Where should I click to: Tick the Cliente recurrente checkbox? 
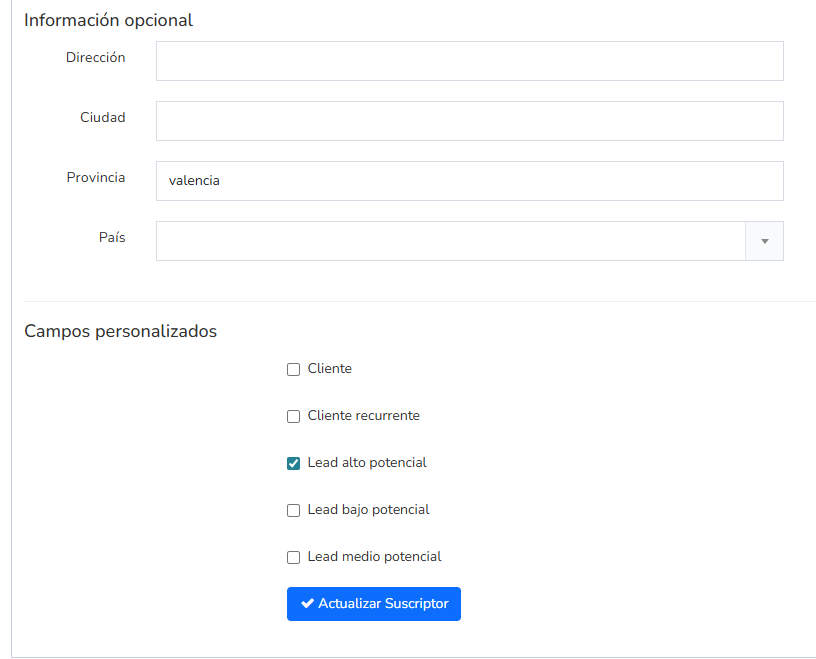293,416
